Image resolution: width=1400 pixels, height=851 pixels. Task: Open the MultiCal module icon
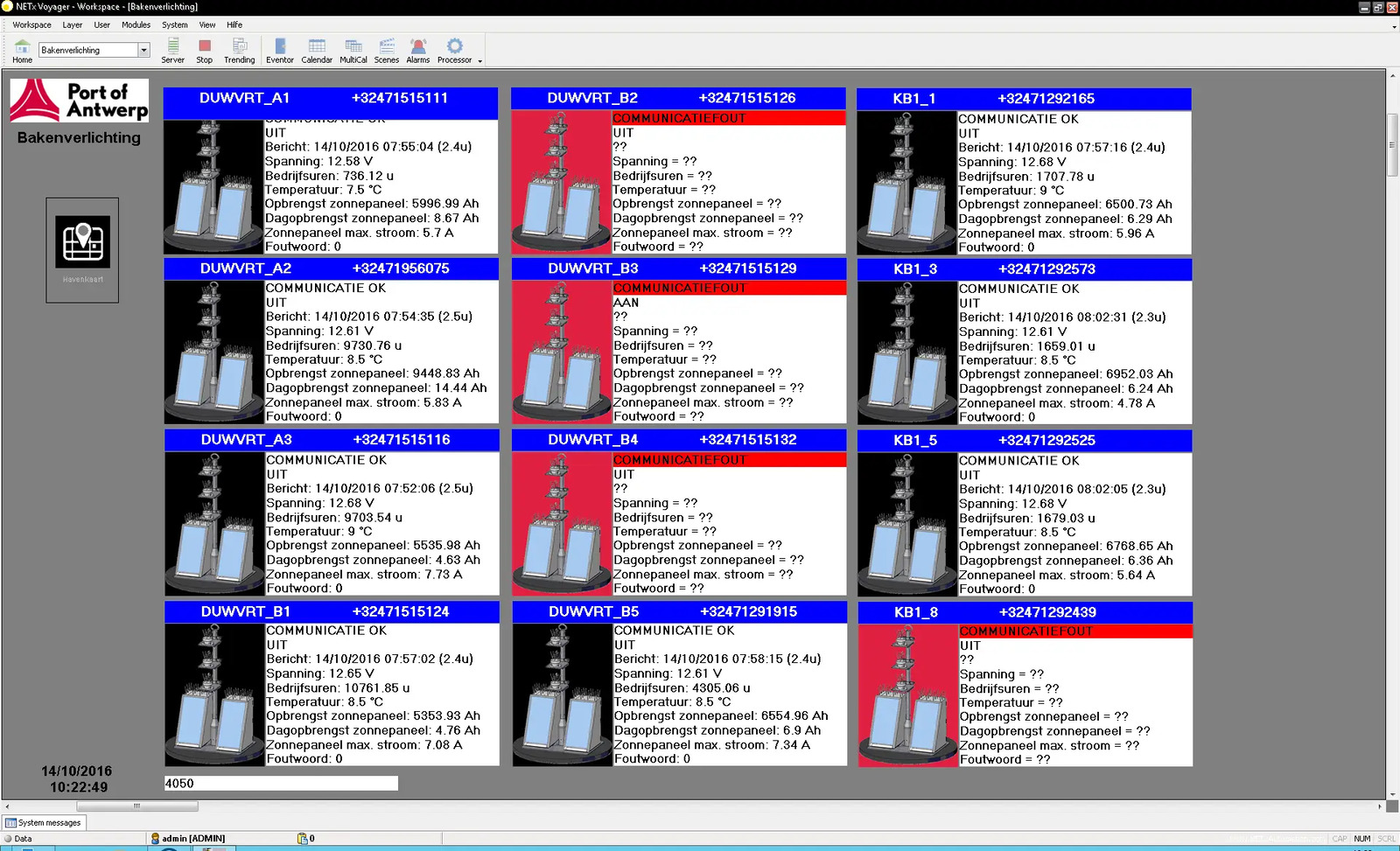point(353,51)
